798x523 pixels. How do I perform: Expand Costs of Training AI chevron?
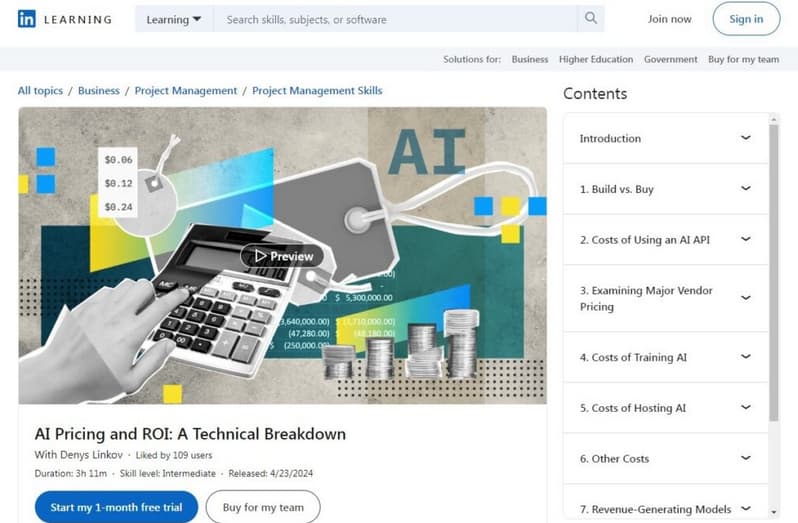tap(745, 357)
